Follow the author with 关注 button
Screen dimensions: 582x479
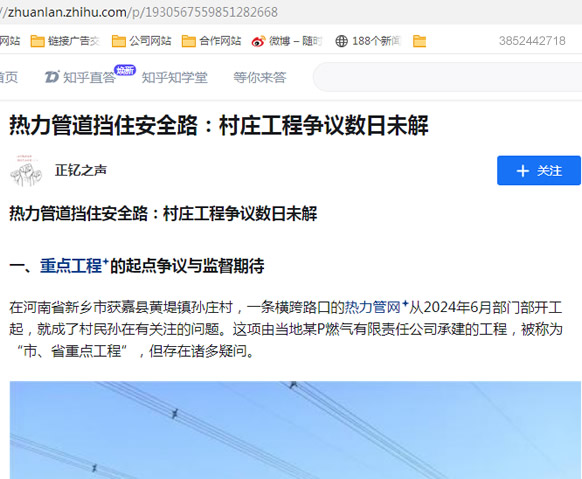click(x=539, y=170)
